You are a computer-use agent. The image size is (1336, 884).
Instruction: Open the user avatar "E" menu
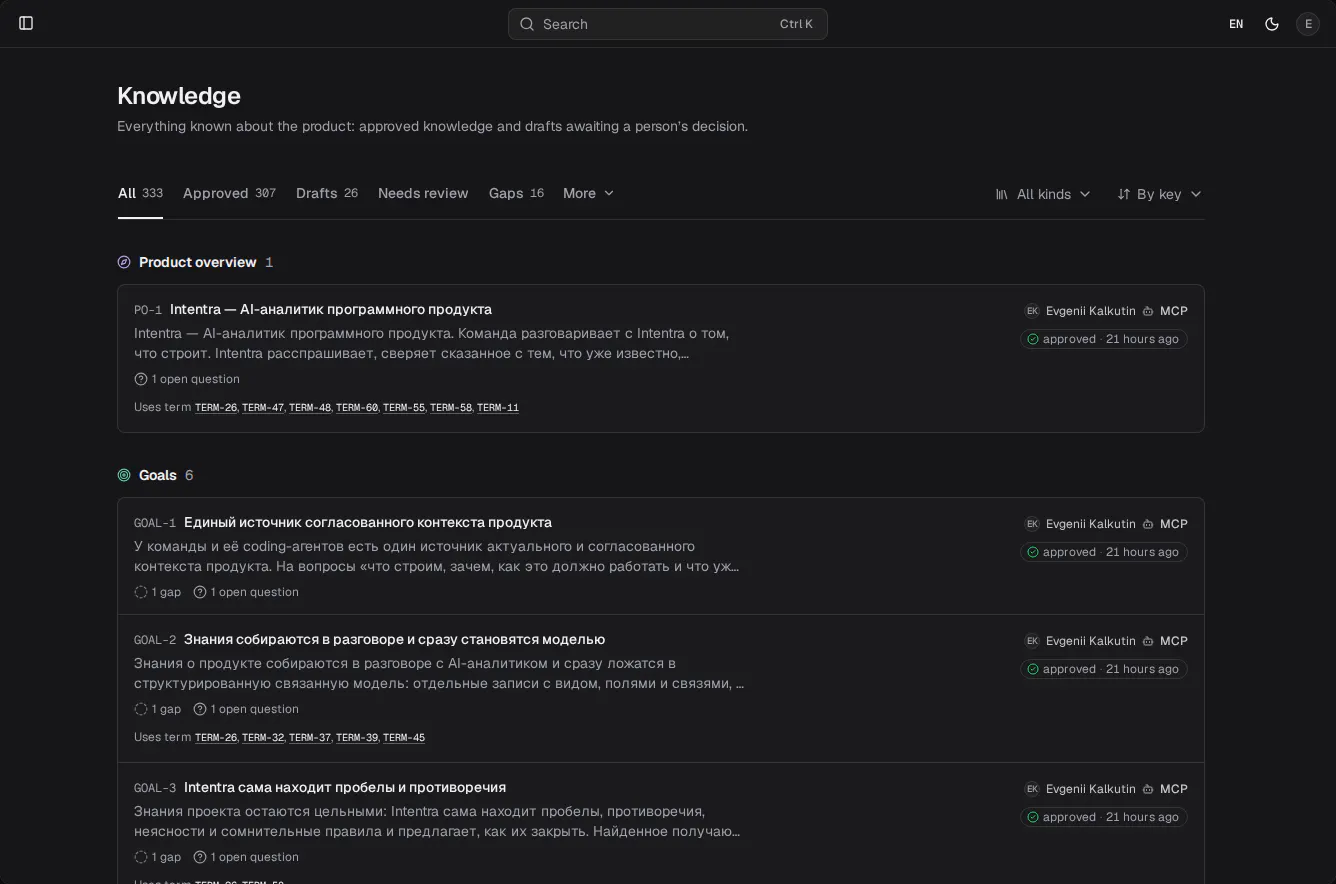click(x=1308, y=24)
